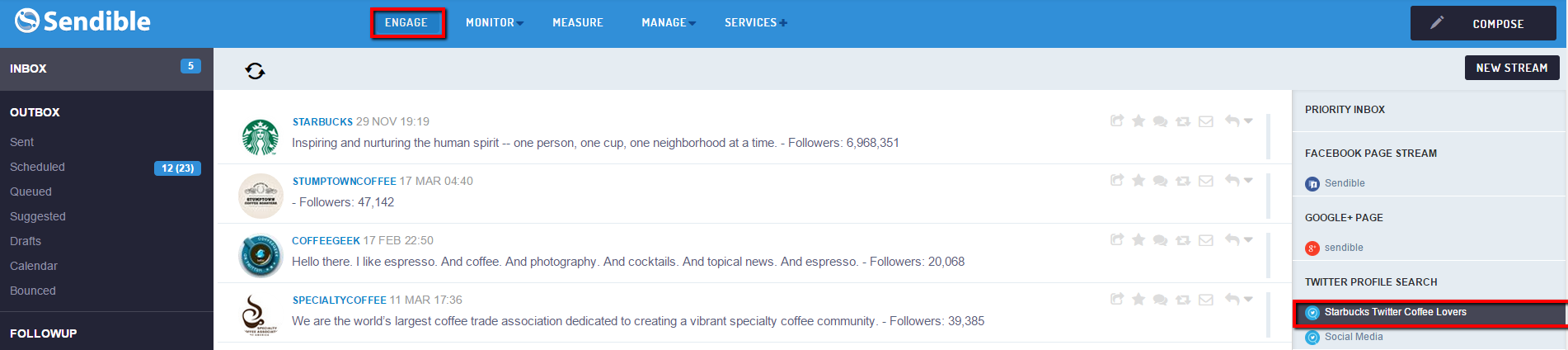
Task: Open the Monitor dropdown menu
Action: (x=494, y=23)
